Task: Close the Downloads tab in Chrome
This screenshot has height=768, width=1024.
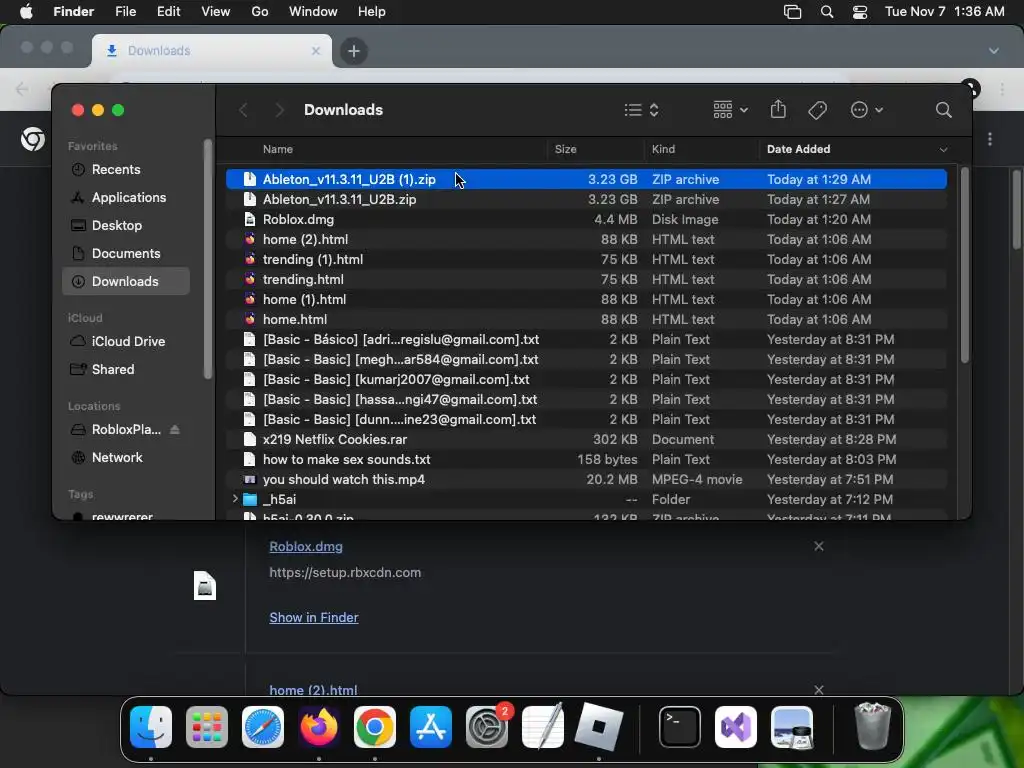Action: (316, 51)
